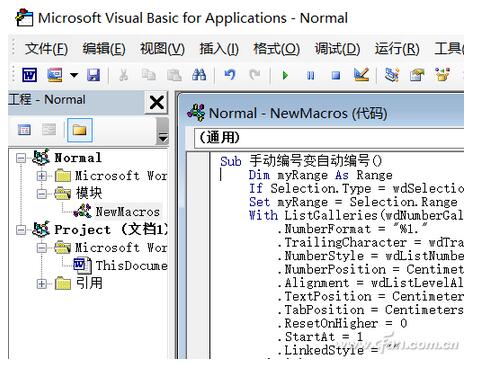Image resolution: width=479 pixels, height=365 pixels.
Task: Click the View Object icon in project panel
Action: [x=49, y=129]
